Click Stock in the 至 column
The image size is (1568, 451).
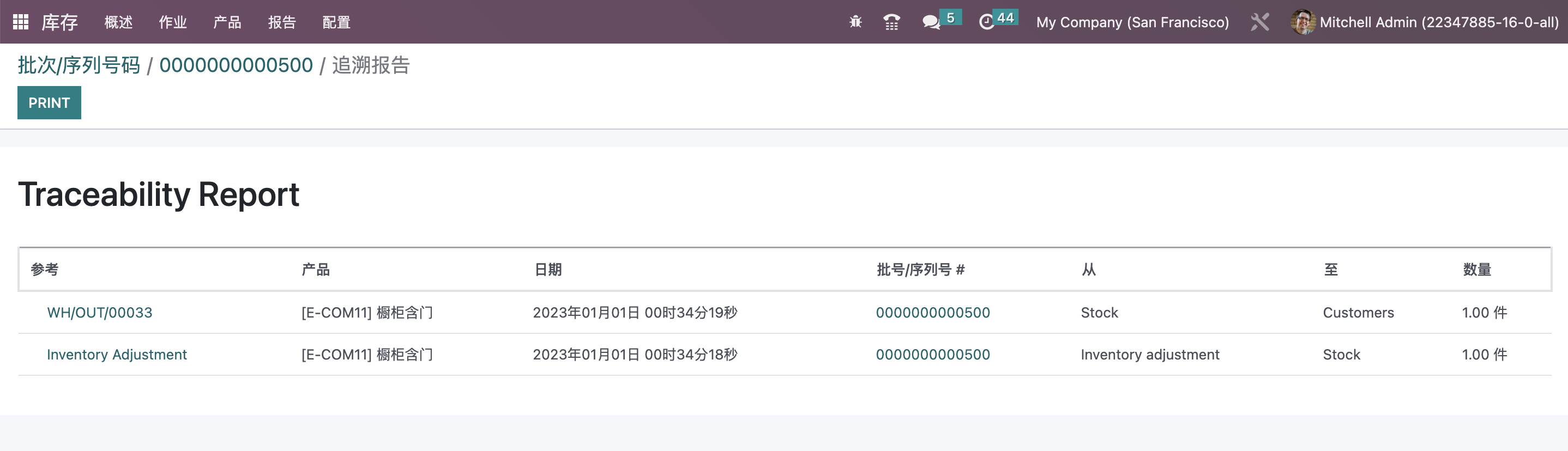point(1341,355)
